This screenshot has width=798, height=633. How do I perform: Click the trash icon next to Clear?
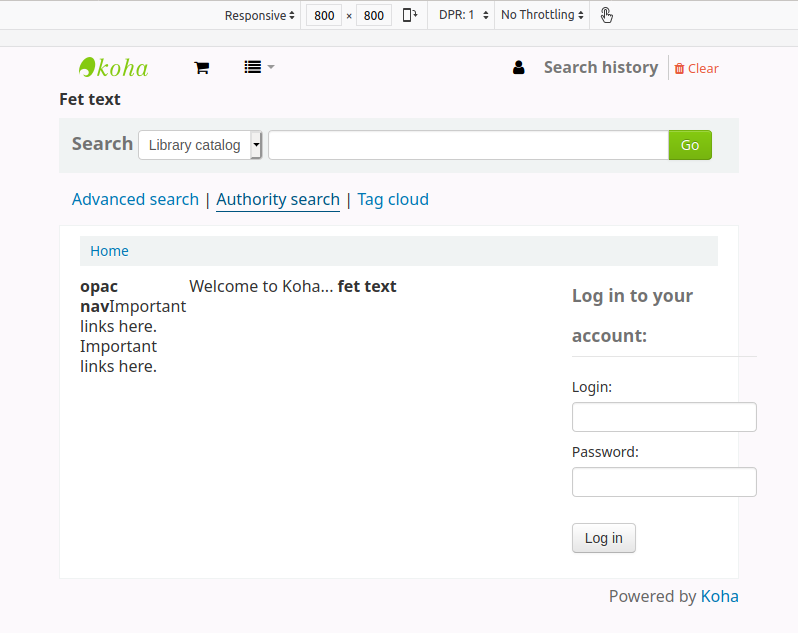tap(679, 69)
